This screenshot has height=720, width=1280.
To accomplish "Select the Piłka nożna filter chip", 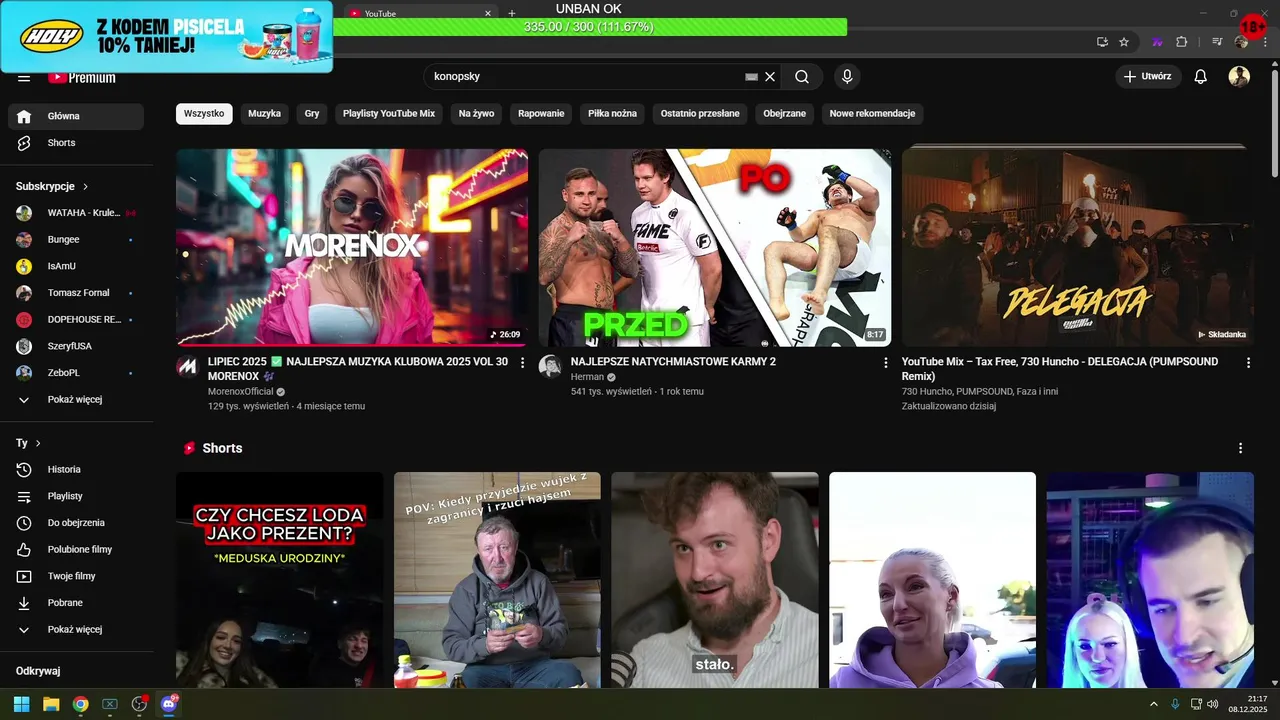I will [613, 114].
